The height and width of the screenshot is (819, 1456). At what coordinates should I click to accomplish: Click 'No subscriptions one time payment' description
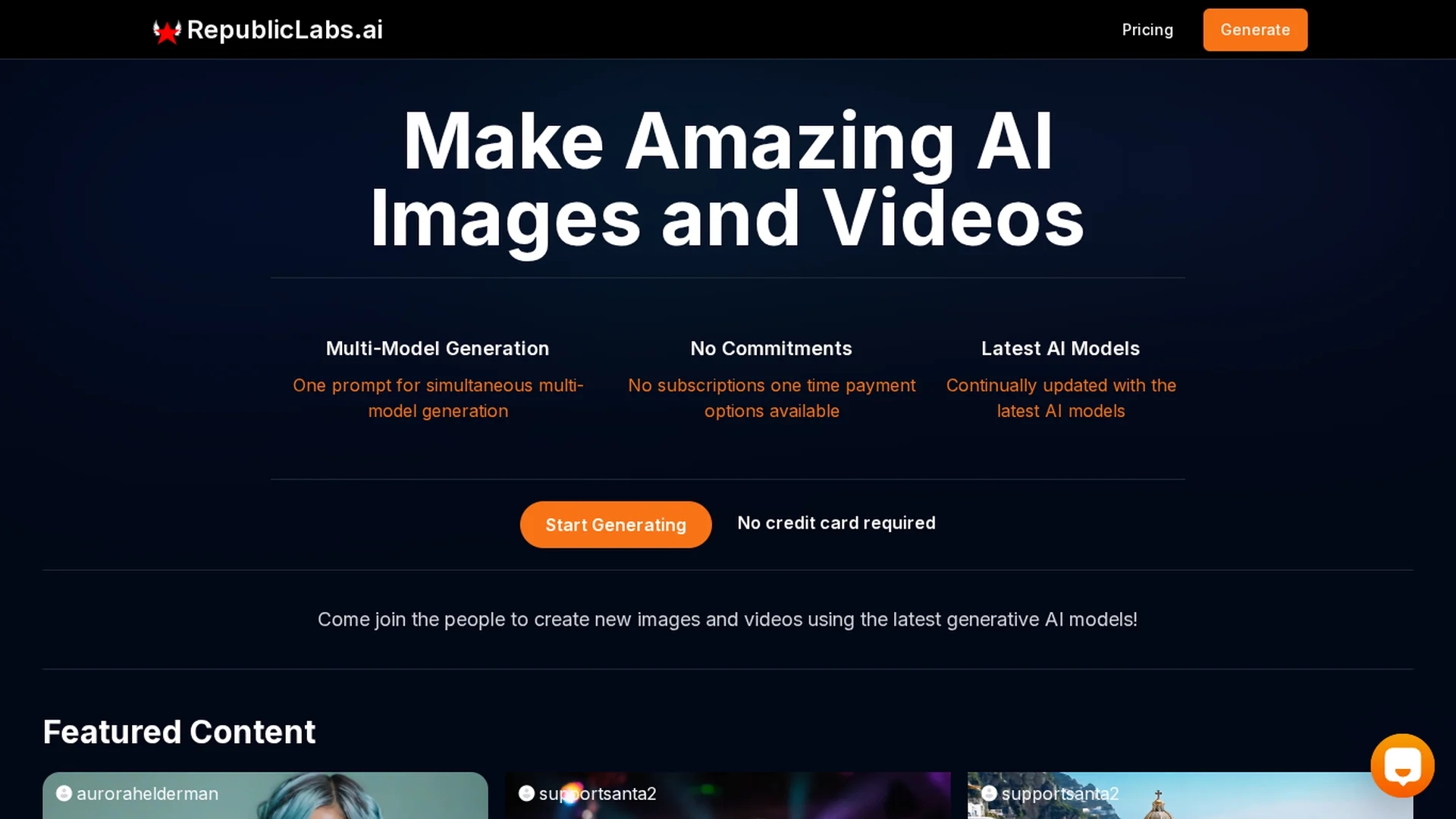[x=771, y=398]
